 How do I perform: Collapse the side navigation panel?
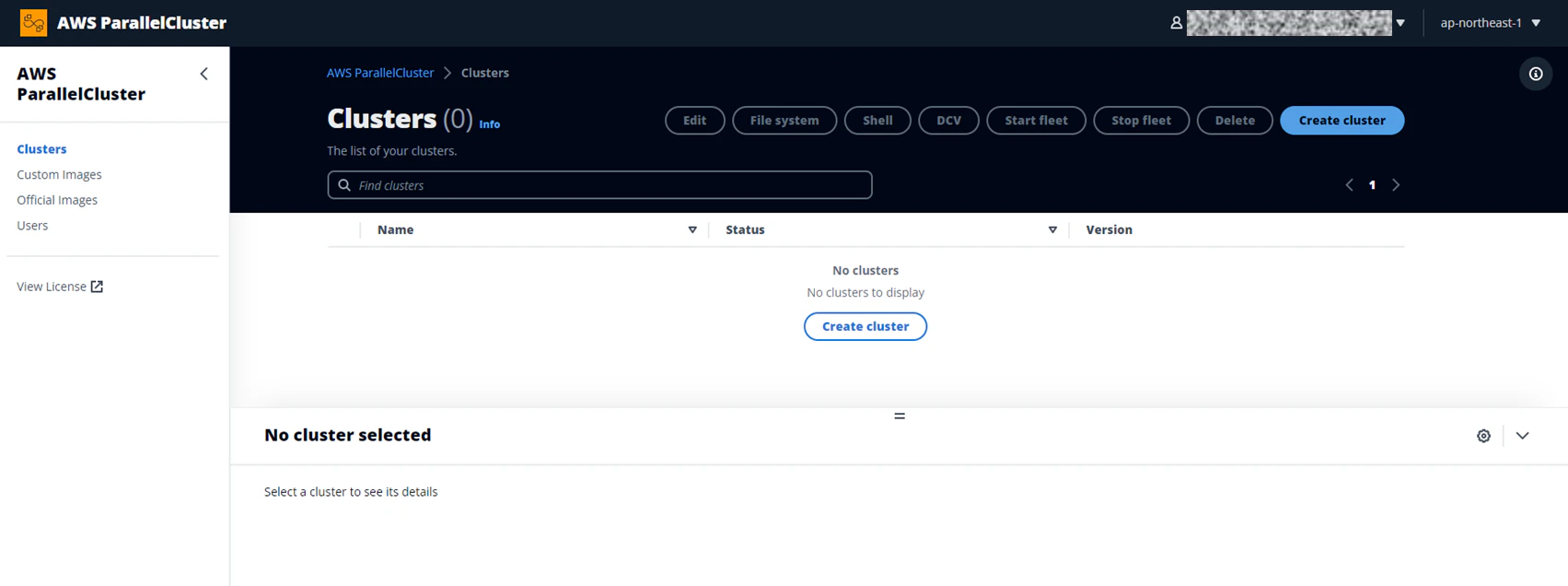(x=204, y=74)
